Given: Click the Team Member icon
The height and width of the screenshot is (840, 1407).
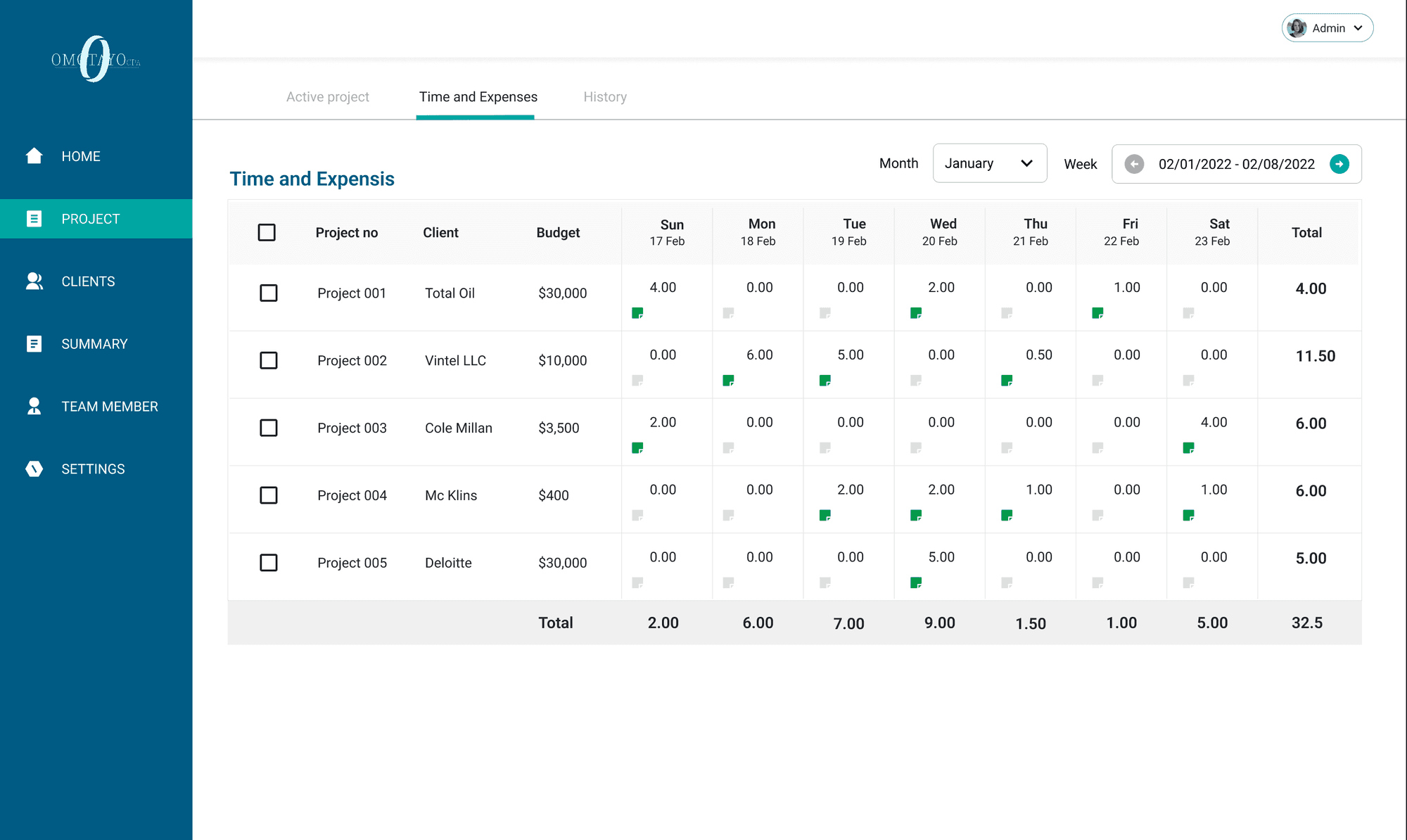Looking at the screenshot, I should click(x=34, y=406).
